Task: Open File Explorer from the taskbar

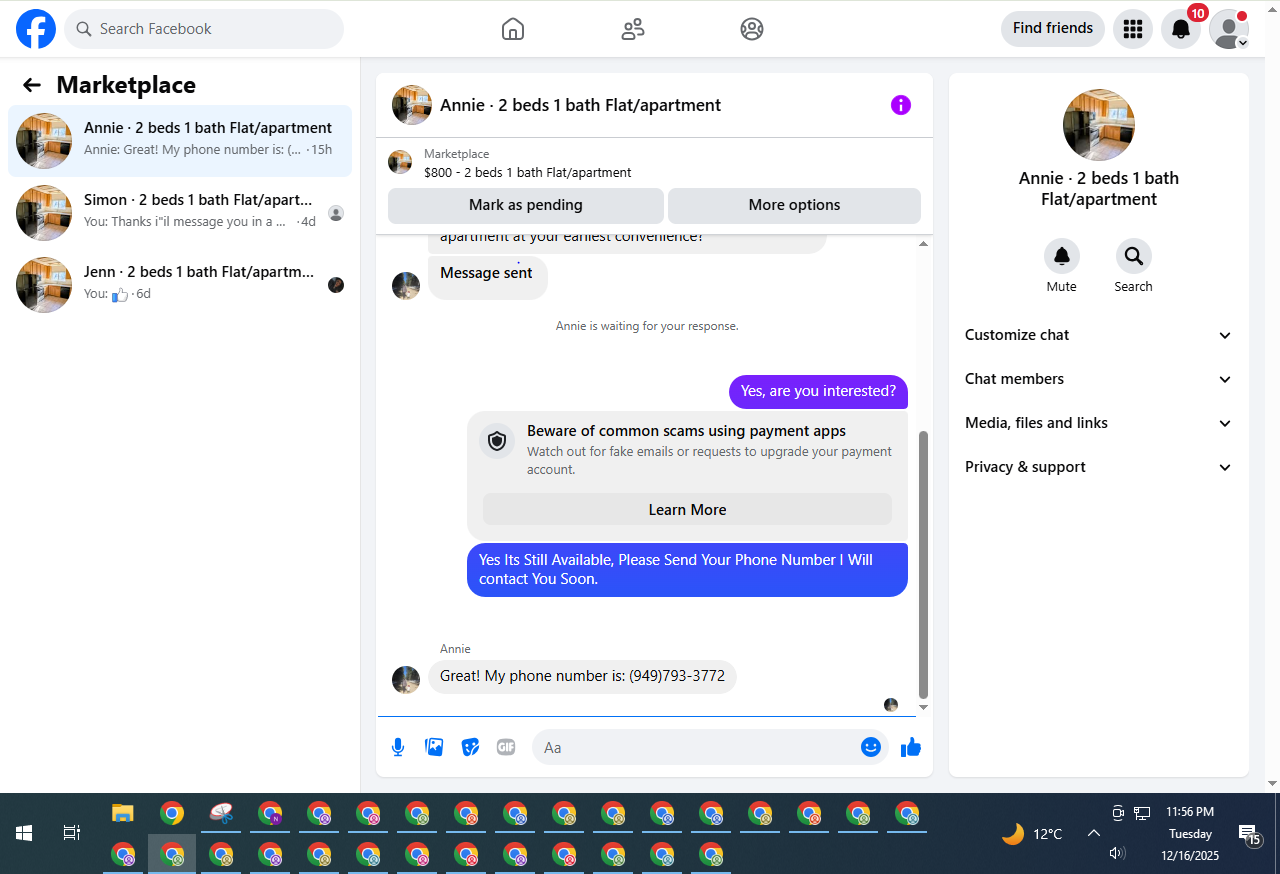Action: [x=123, y=813]
